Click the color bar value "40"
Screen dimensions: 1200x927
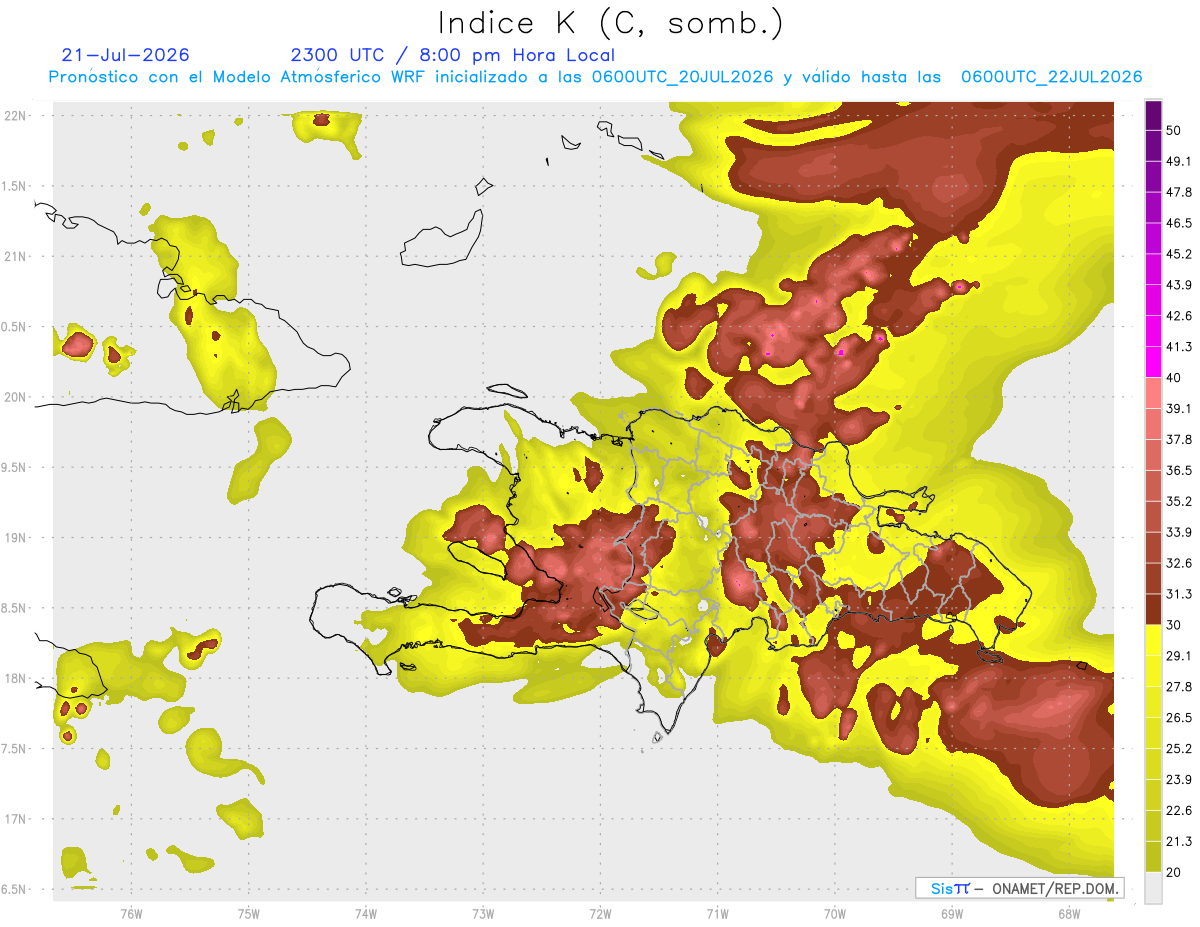[x=1174, y=378]
